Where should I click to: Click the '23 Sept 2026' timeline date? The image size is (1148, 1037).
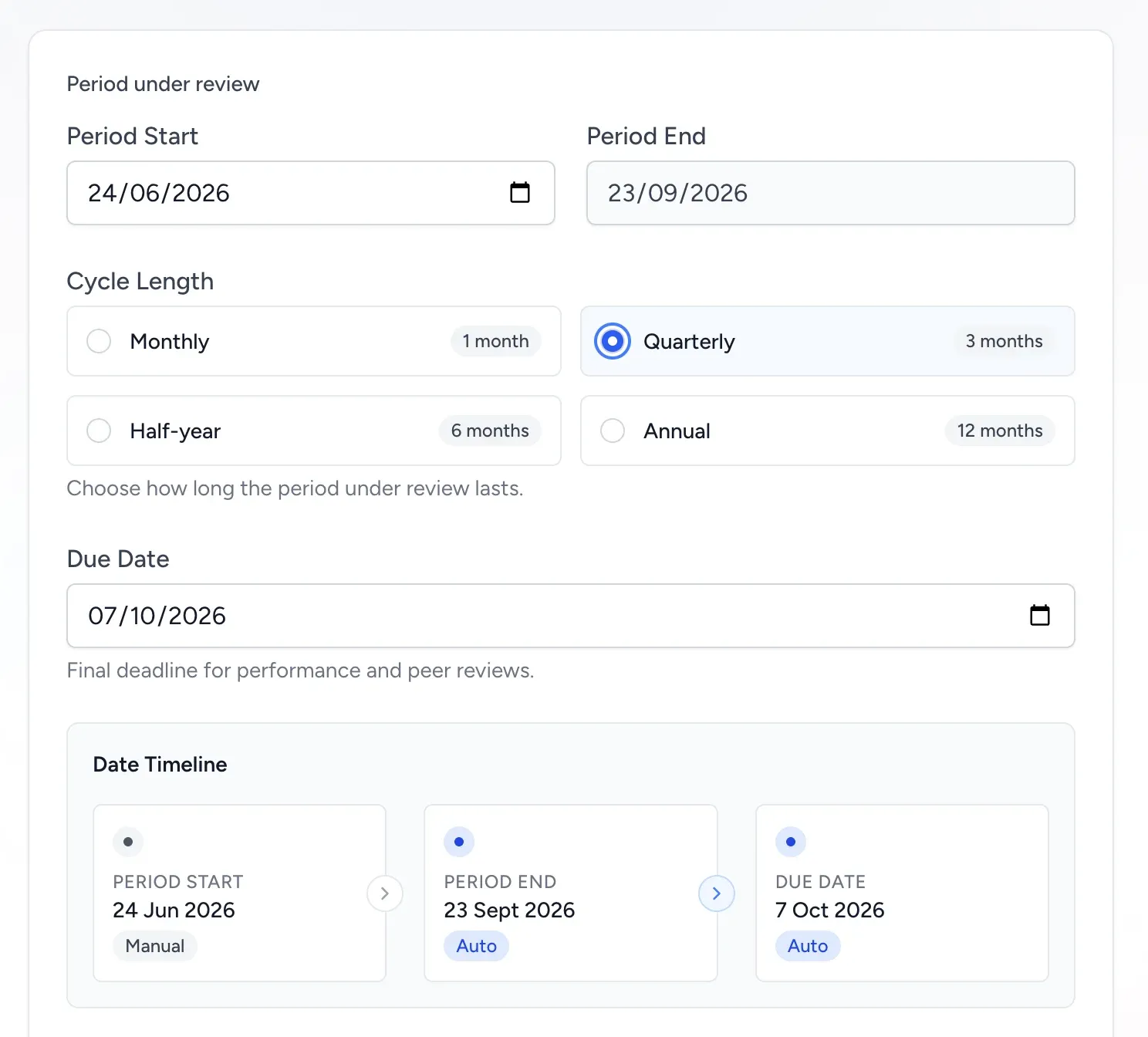(x=509, y=910)
